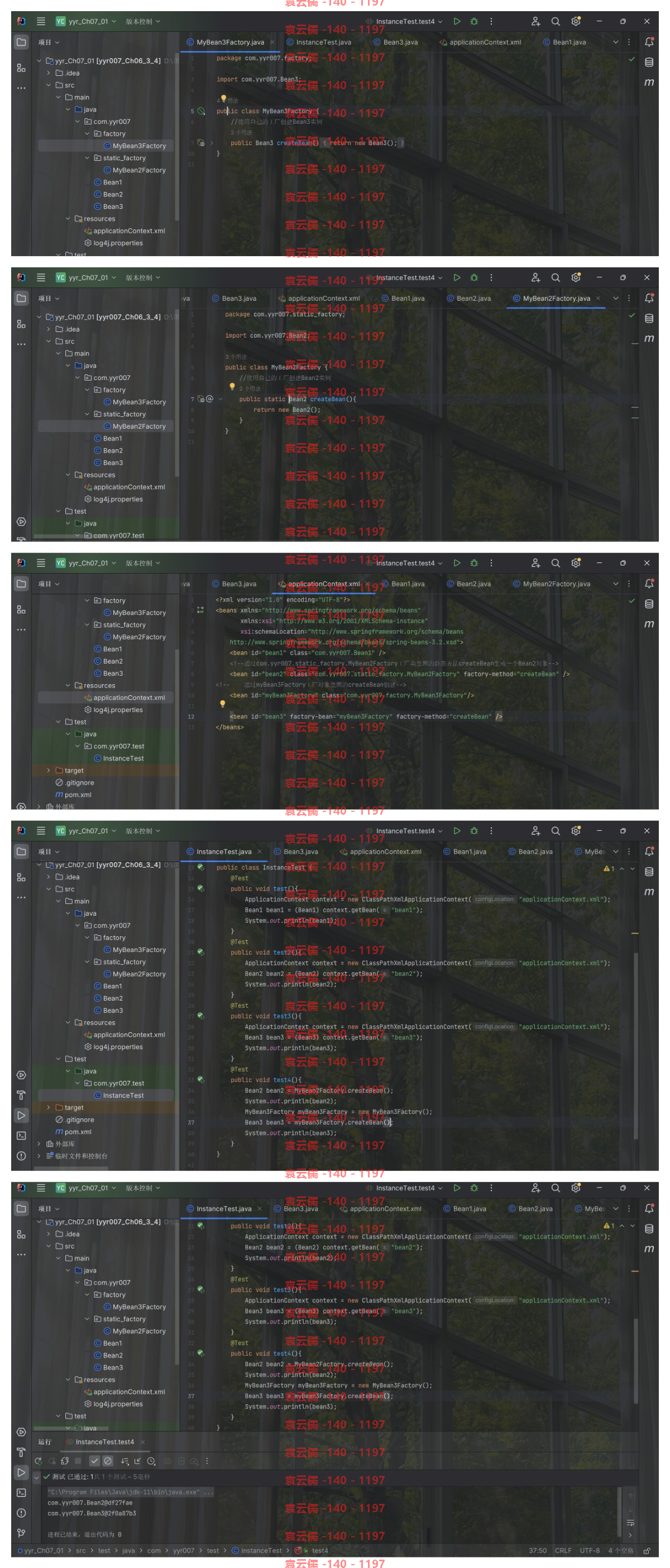670x1568 pixels.
Task: Unfold the collapsed createBean method in MyBean3Factory
Action: pyautogui.click(x=212, y=143)
